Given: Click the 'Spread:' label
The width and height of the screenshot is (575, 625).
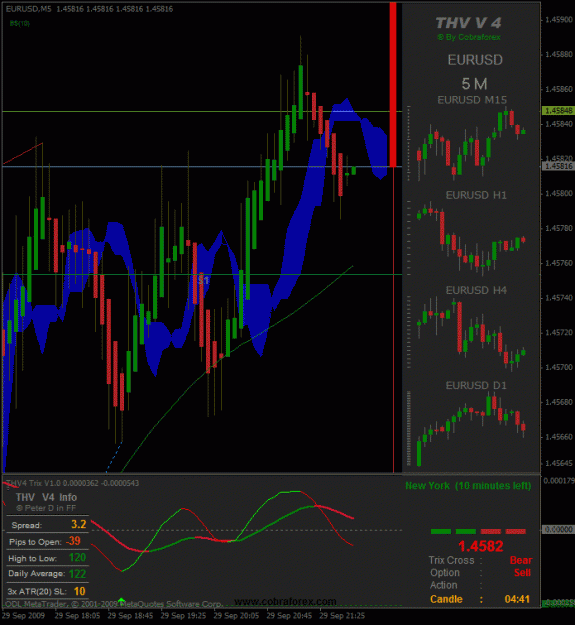Looking at the screenshot, I should pyautogui.click(x=27, y=525).
